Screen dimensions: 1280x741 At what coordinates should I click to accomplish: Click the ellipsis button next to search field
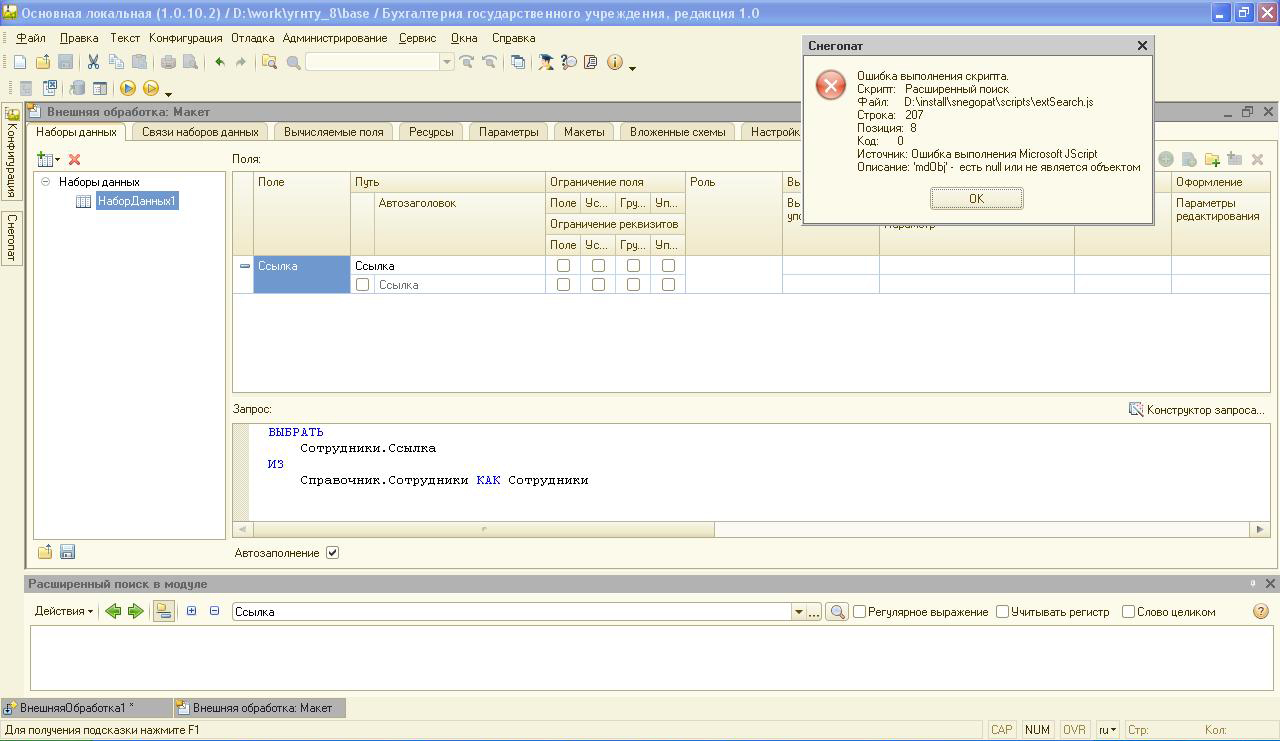tap(814, 611)
